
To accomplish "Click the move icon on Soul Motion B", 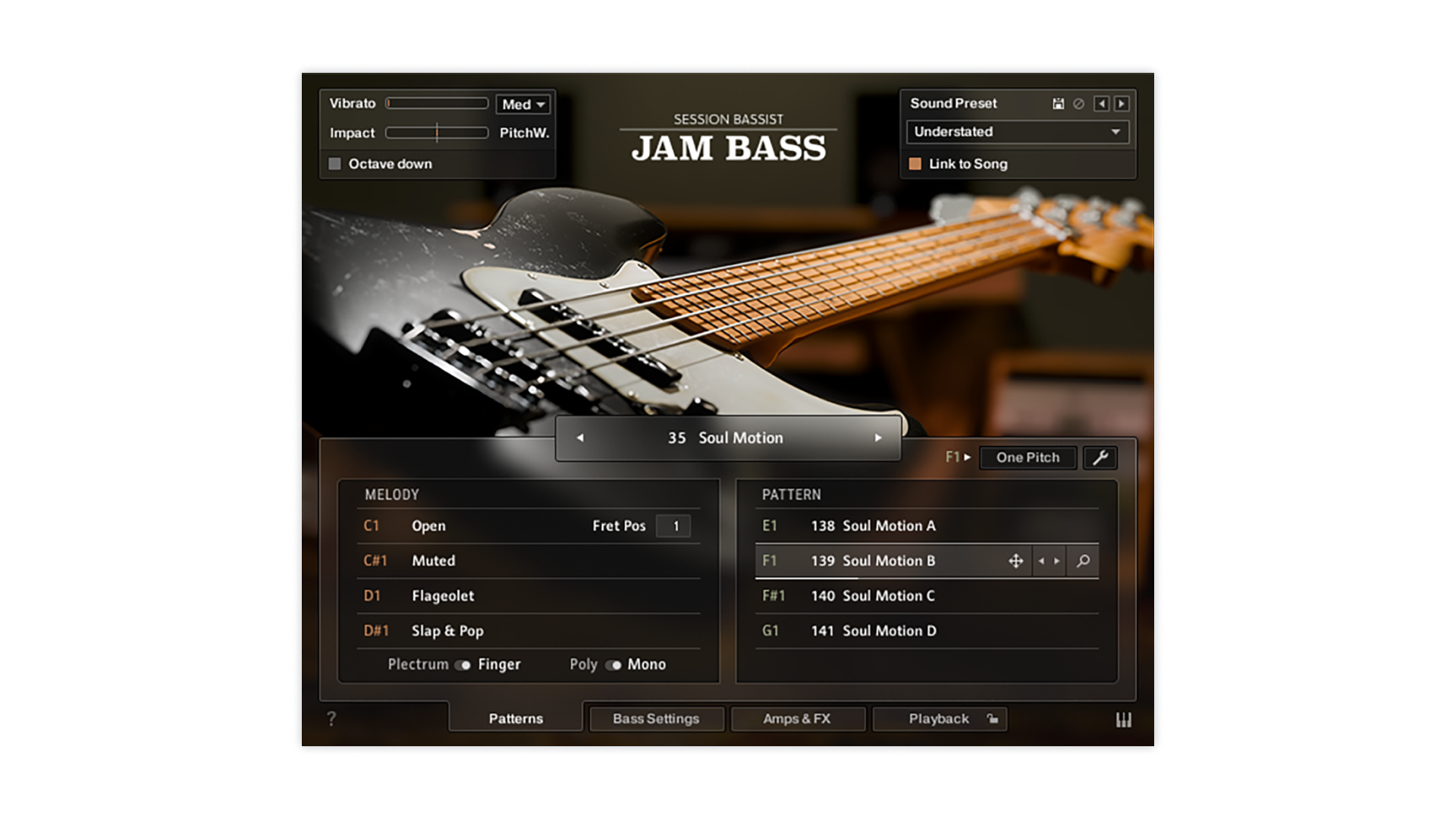I will click(1015, 561).
